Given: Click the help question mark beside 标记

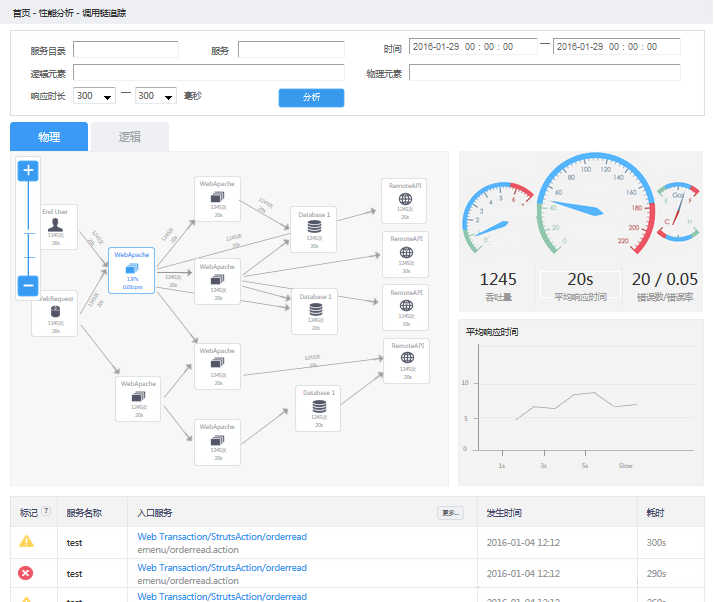Looking at the screenshot, I should tap(46, 511).
